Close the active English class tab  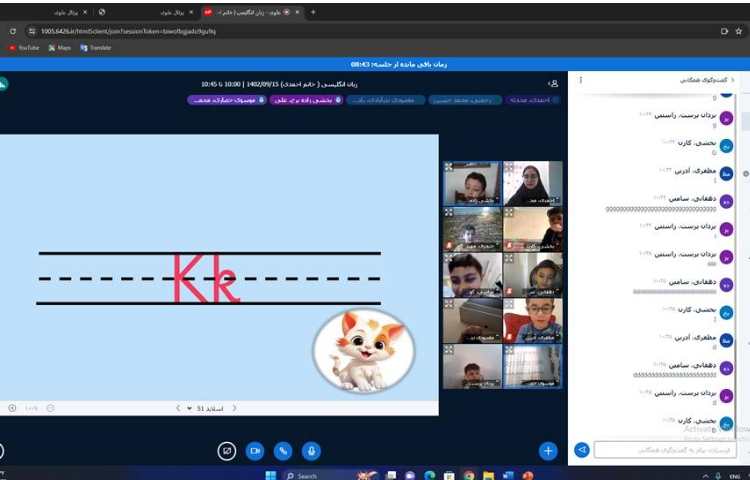click(297, 12)
